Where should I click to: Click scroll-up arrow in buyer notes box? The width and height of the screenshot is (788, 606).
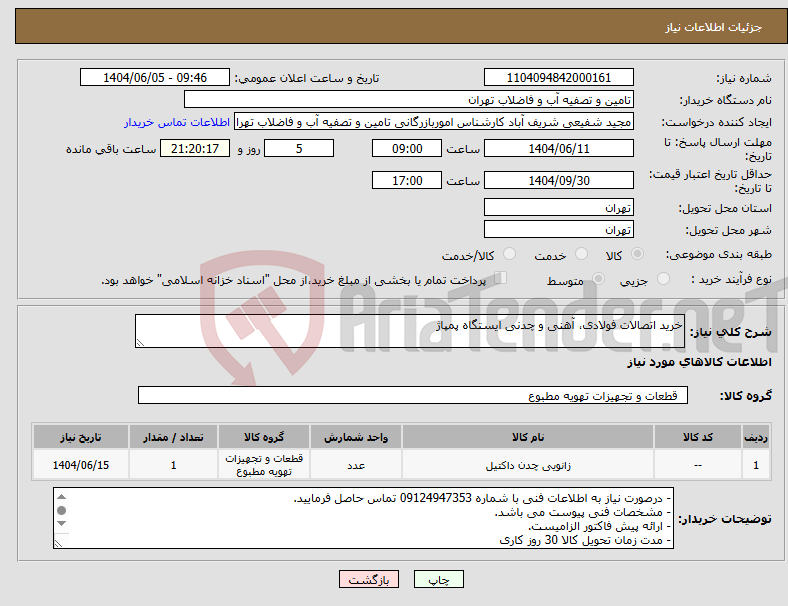(x=61, y=497)
